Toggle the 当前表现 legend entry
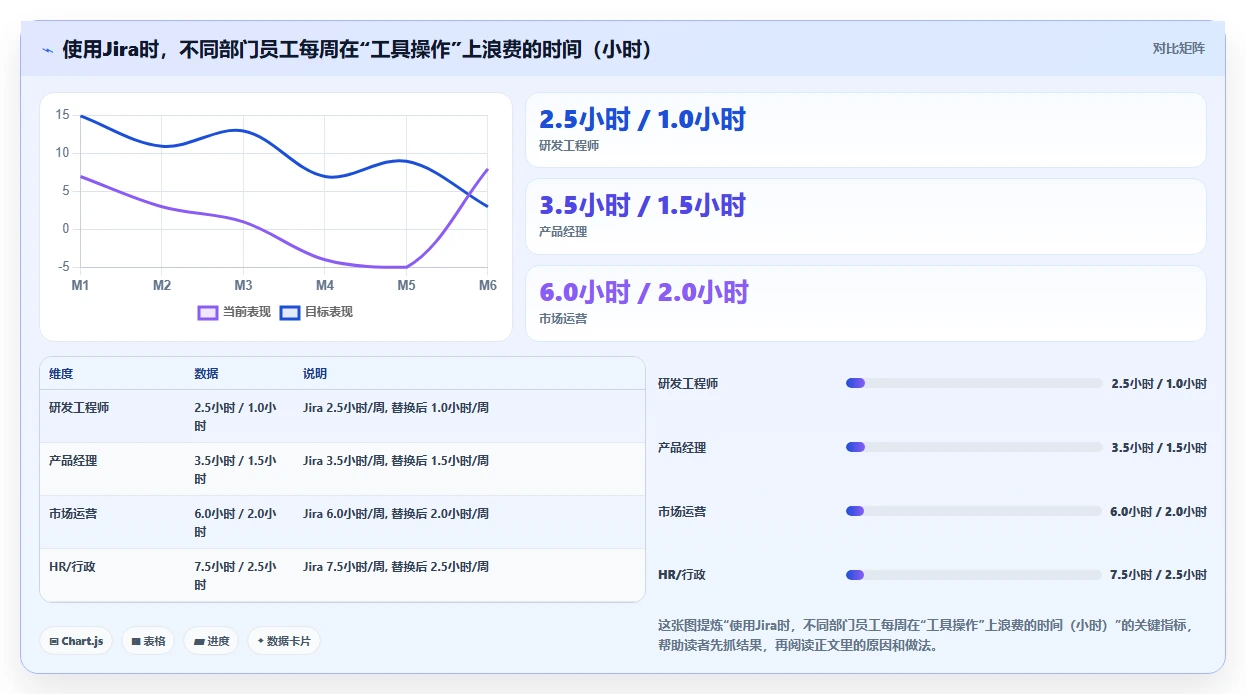 235,312
